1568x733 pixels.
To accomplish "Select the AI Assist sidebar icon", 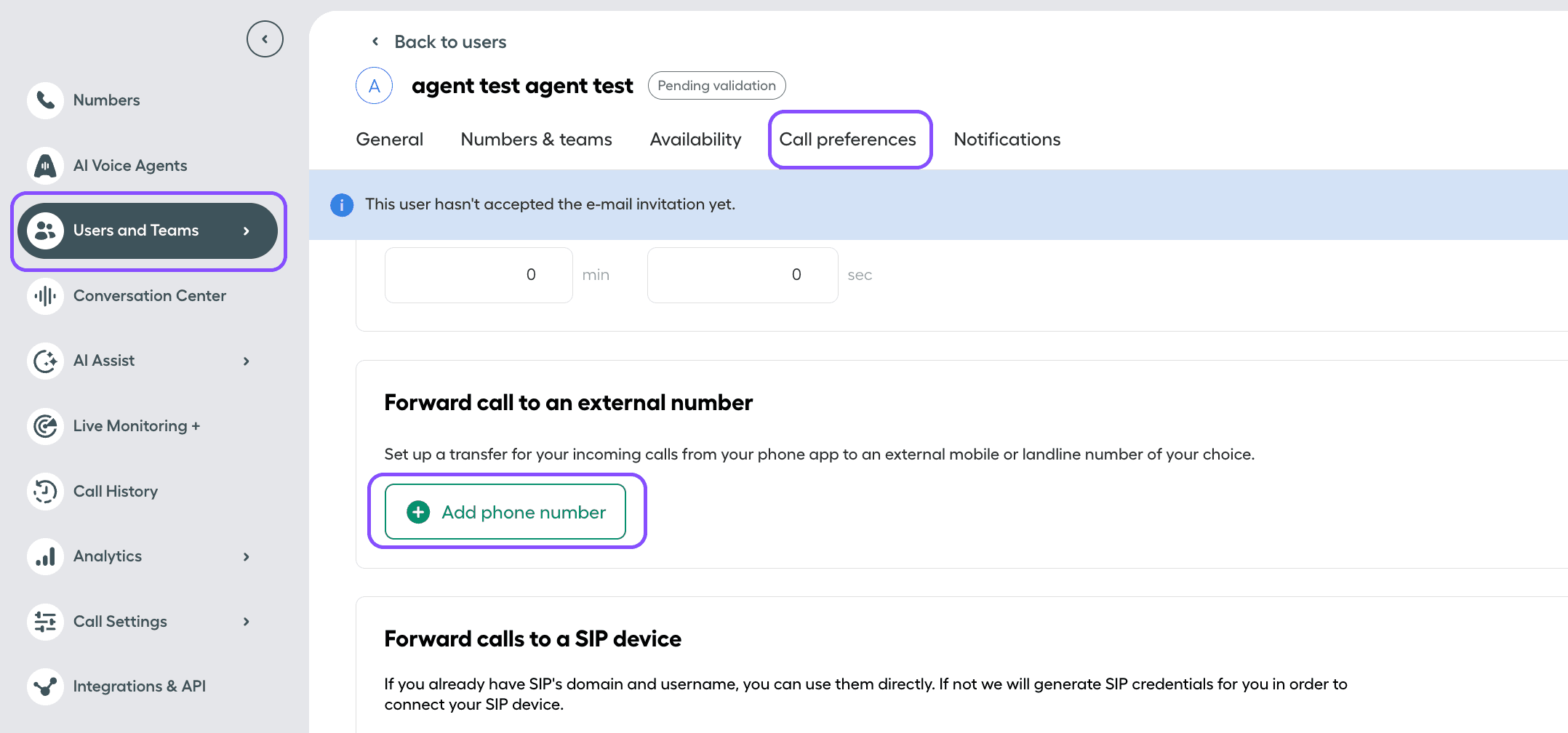I will (45, 361).
